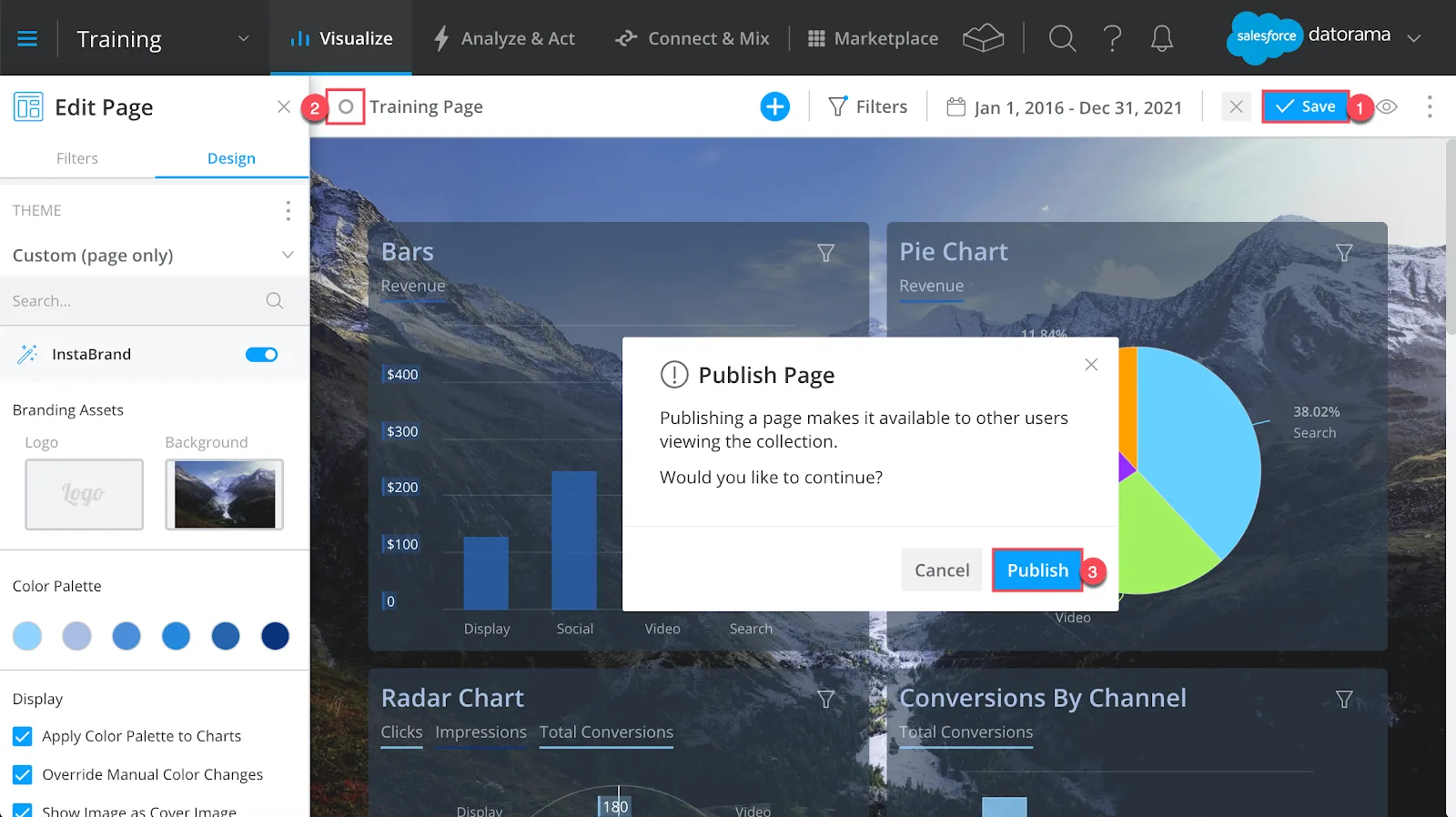Screen dimensions: 1456x817
Task: Select the Background mountain image thumbnail
Action: (225, 494)
